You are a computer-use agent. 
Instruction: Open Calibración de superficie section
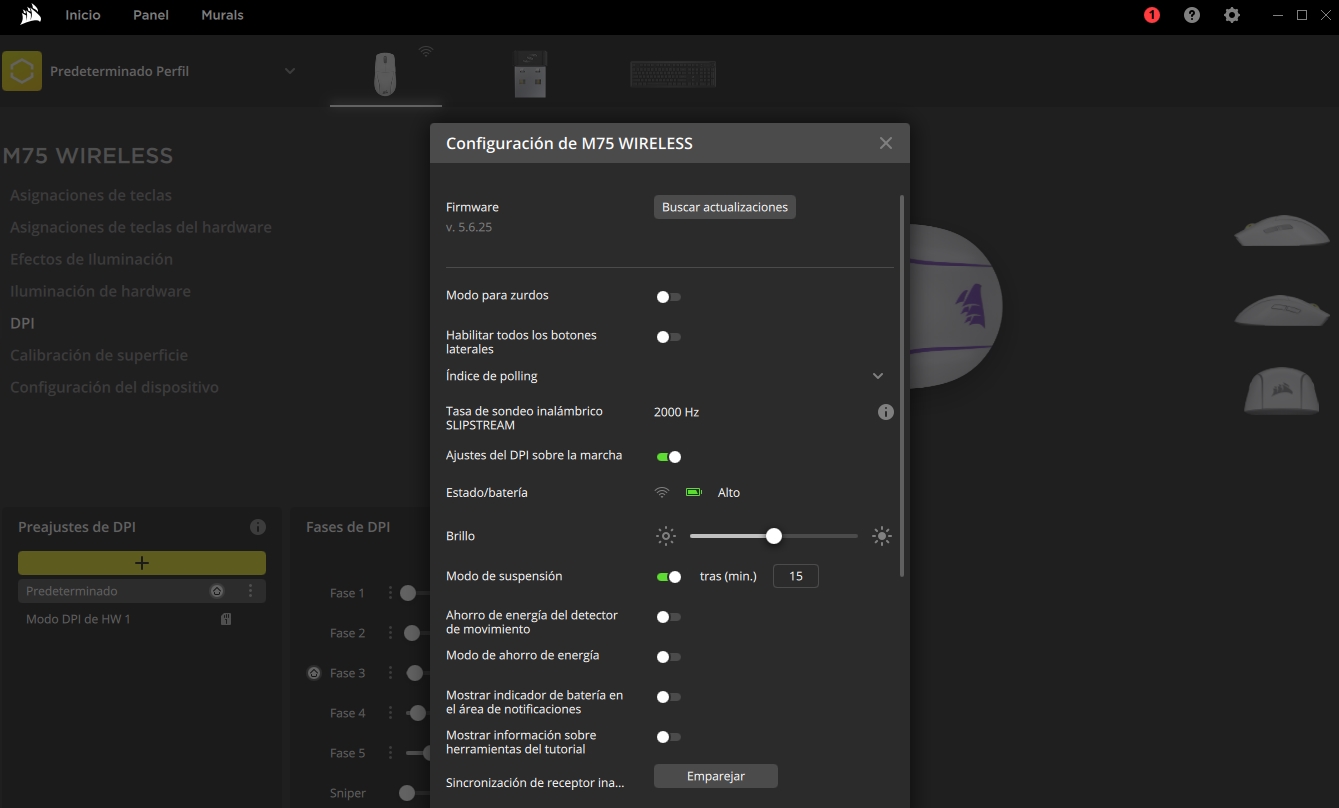pos(99,355)
